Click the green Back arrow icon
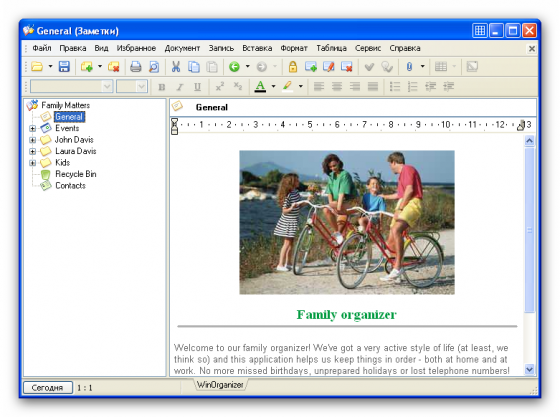This screenshot has height=417, width=560. (x=234, y=67)
